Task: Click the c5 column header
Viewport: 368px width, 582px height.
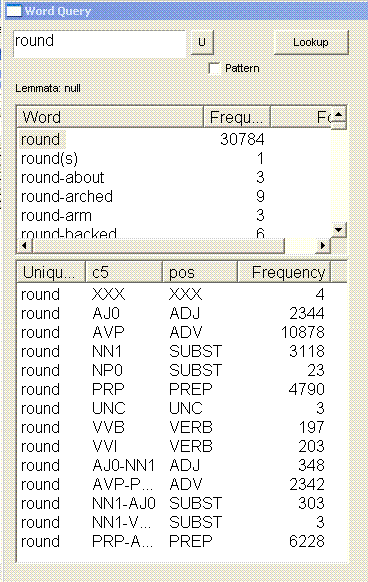Action: click(x=124, y=272)
